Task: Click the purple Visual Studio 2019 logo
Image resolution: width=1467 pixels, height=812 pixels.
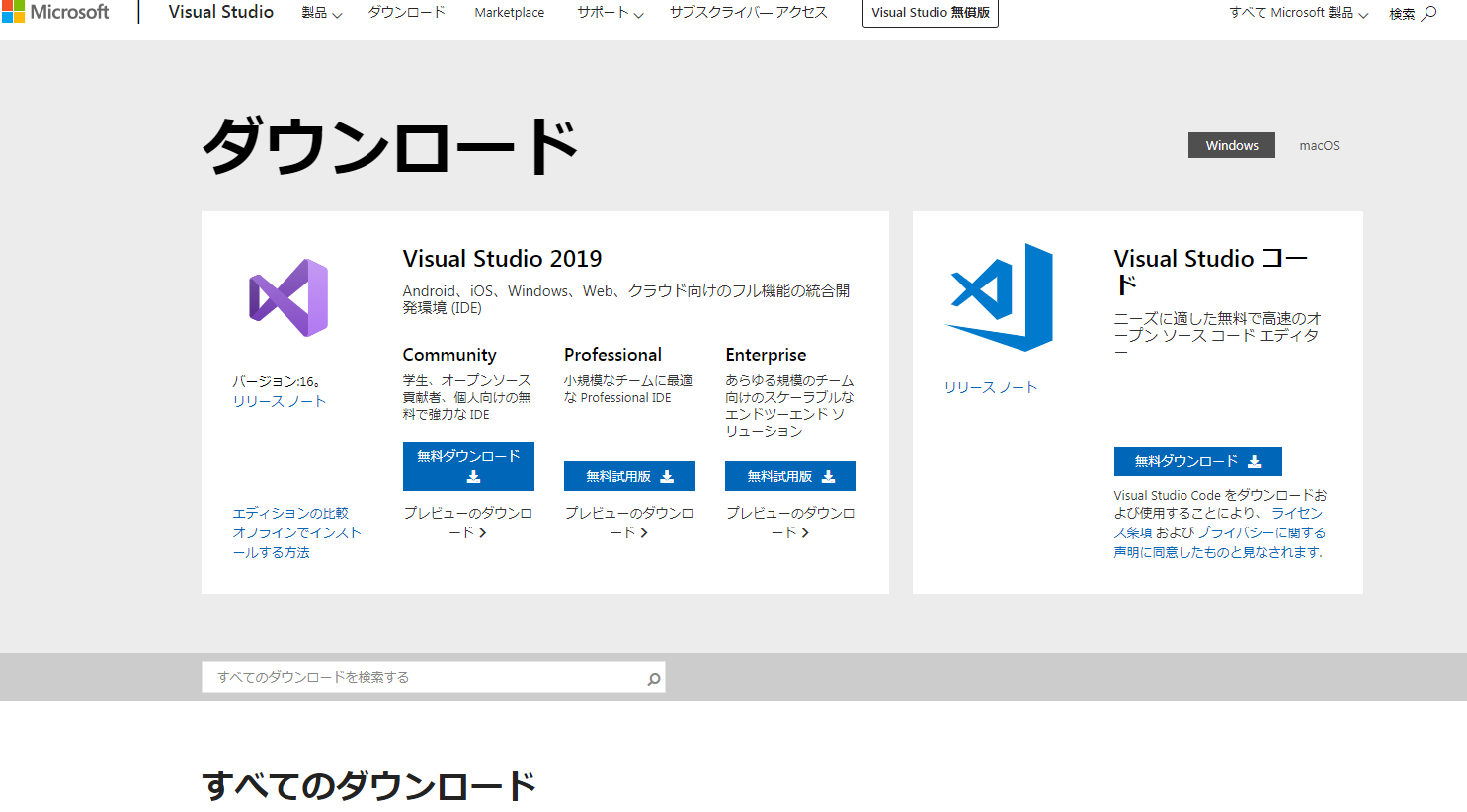Action: tap(288, 297)
